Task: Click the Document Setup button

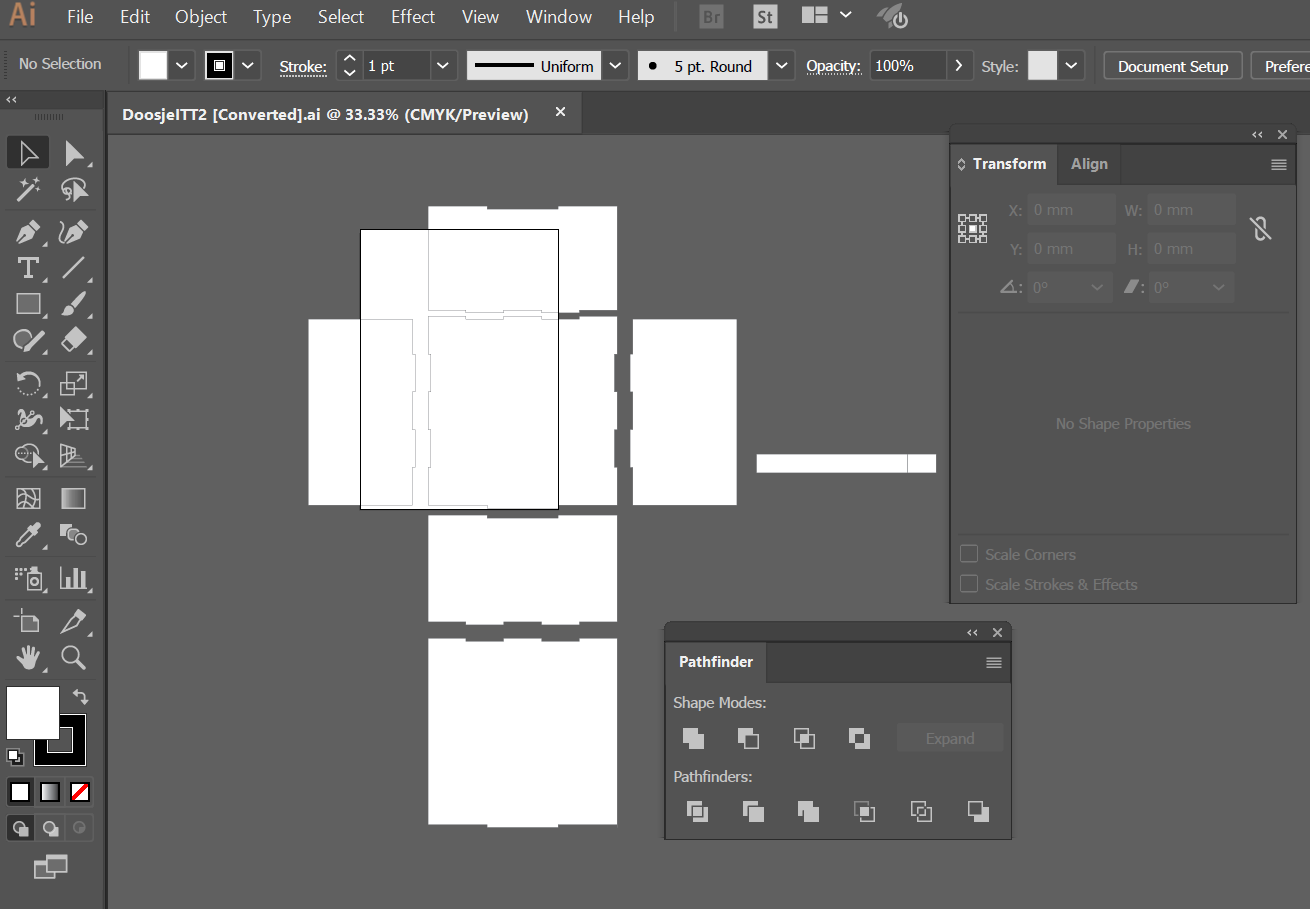Action: click(1173, 66)
